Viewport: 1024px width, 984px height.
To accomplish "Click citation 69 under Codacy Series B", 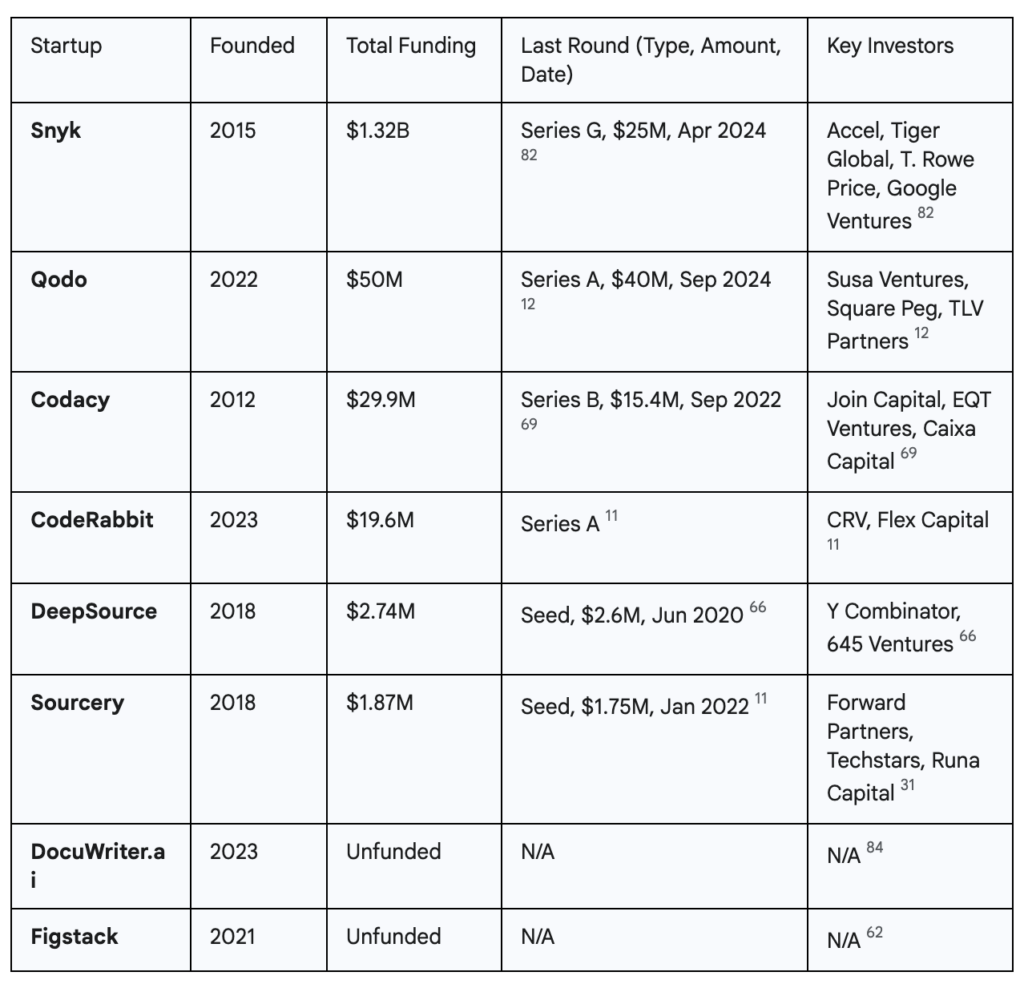I will [x=529, y=424].
